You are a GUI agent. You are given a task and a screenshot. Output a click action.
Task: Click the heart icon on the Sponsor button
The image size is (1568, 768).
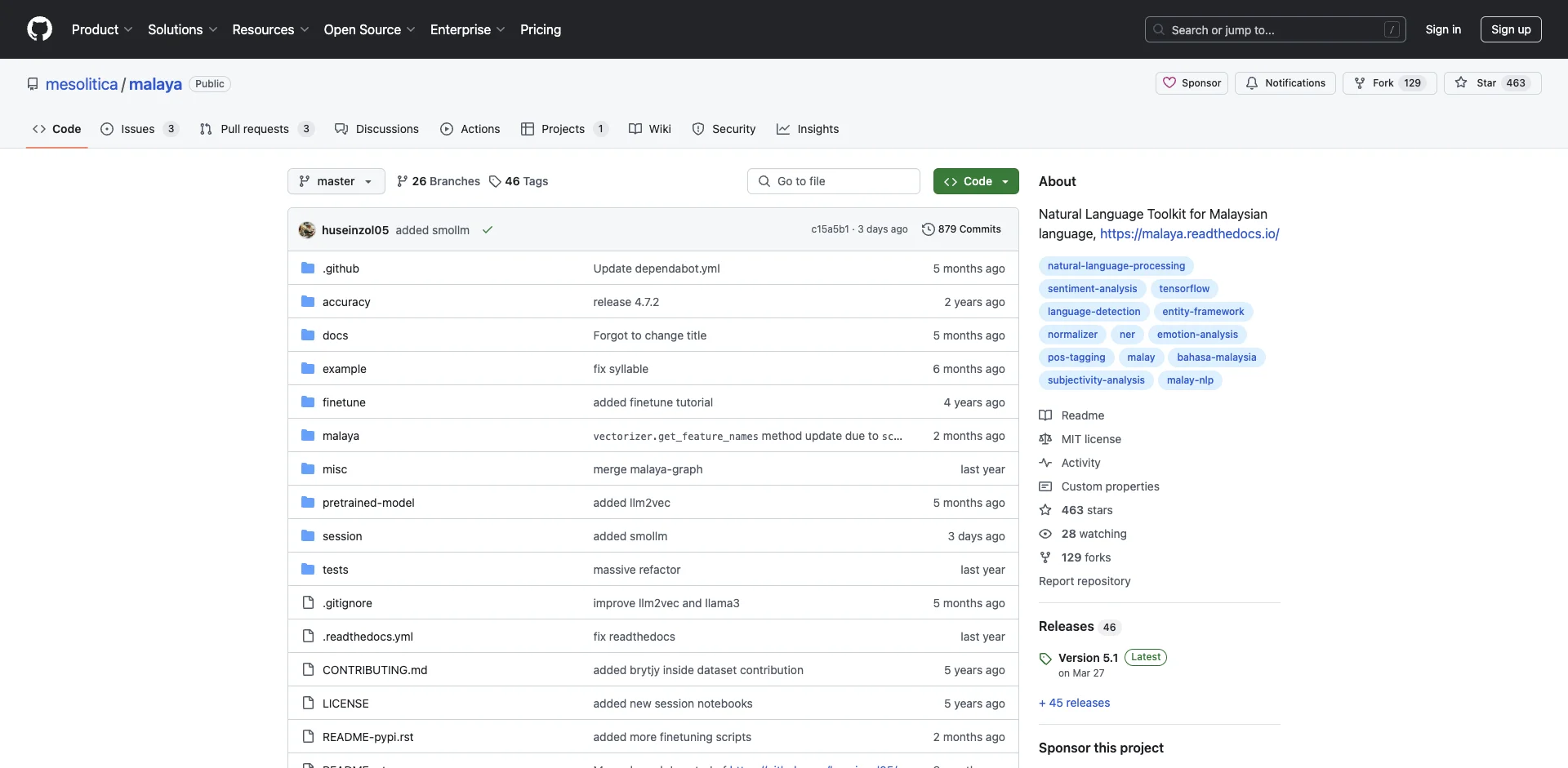[1169, 83]
